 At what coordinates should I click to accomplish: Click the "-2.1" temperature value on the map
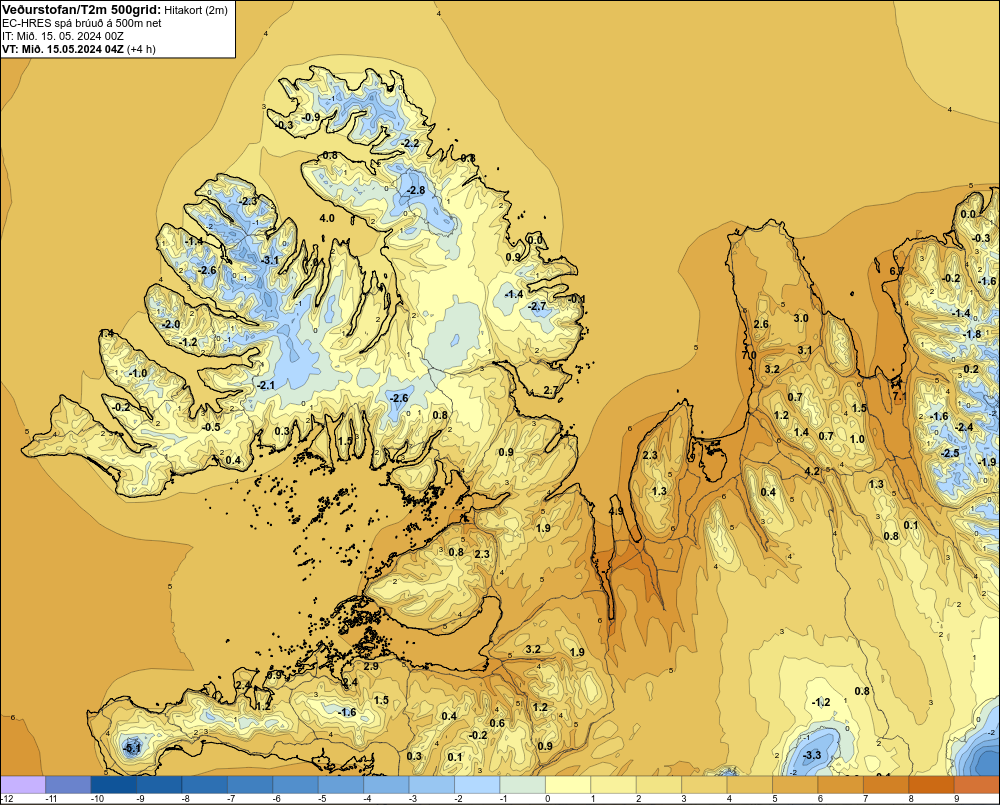[x=265, y=385]
